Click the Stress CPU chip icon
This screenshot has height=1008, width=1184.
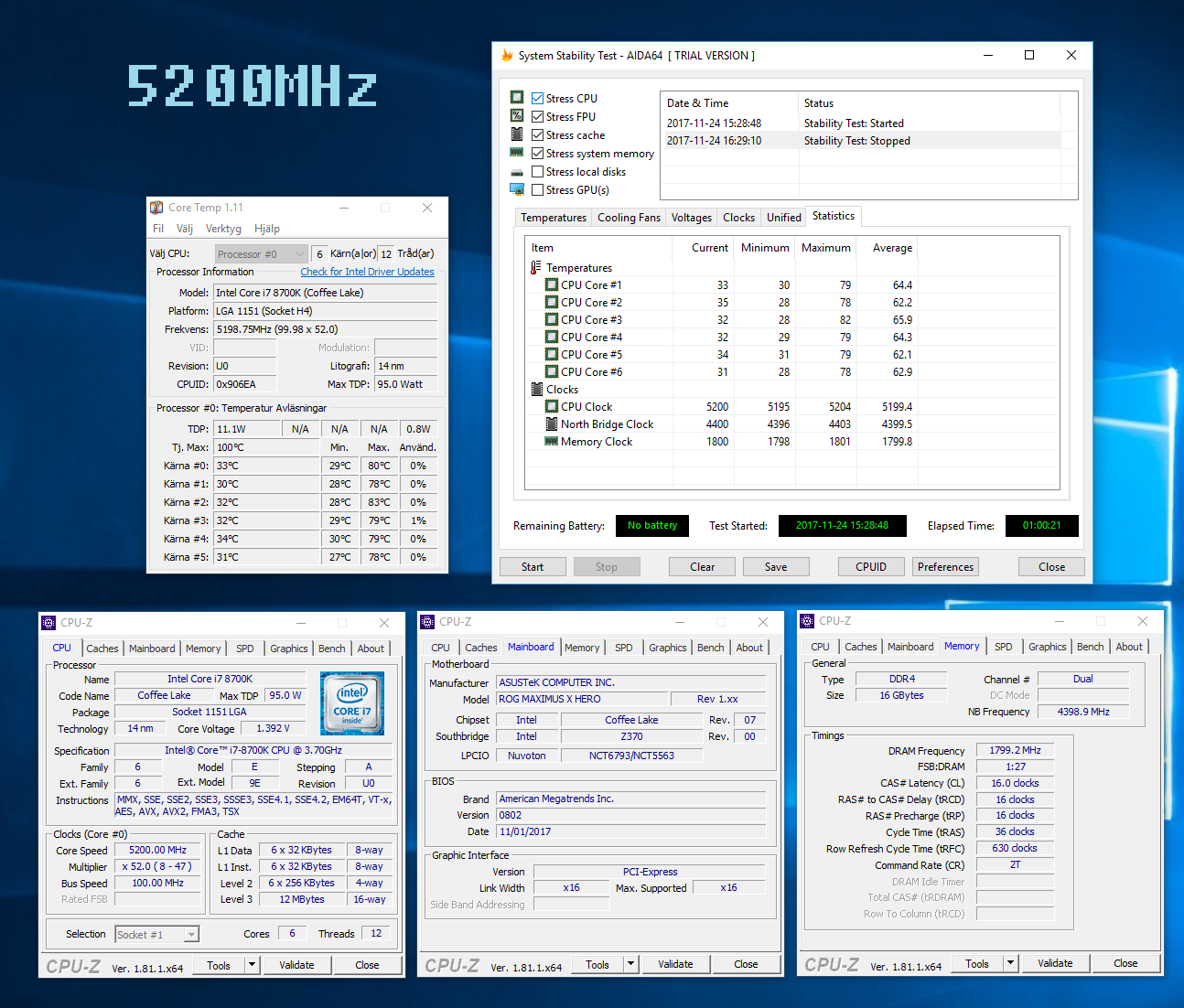[517, 97]
